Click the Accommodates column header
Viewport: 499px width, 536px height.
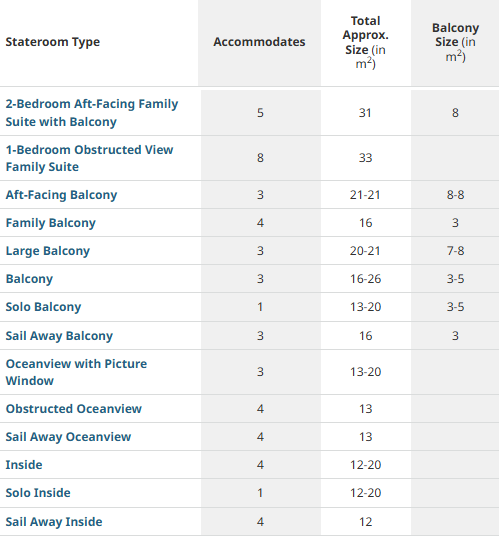pos(259,42)
